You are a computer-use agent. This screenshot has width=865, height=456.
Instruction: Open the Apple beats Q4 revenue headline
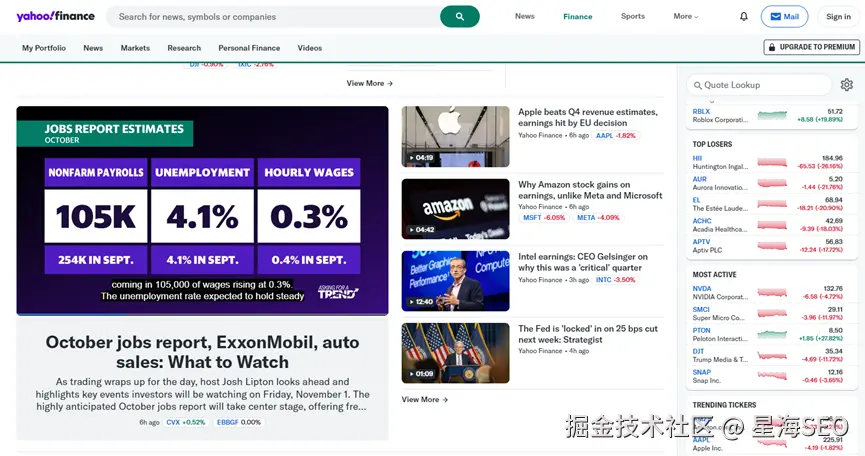pyautogui.click(x=588, y=117)
